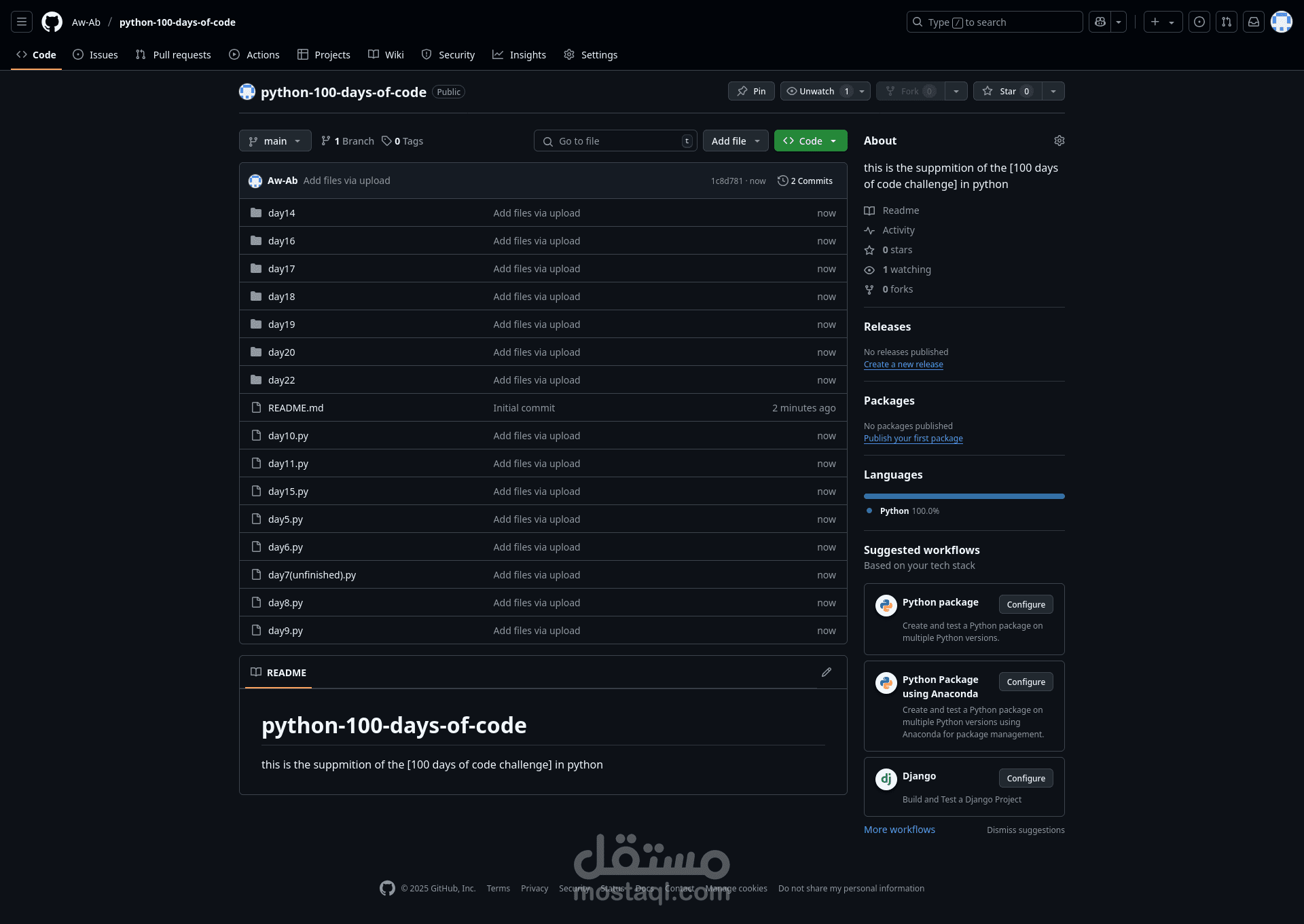Click the Python language bar
Image resolution: width=1304 pixels, height=924 pixels.
[x=964, y=496]
